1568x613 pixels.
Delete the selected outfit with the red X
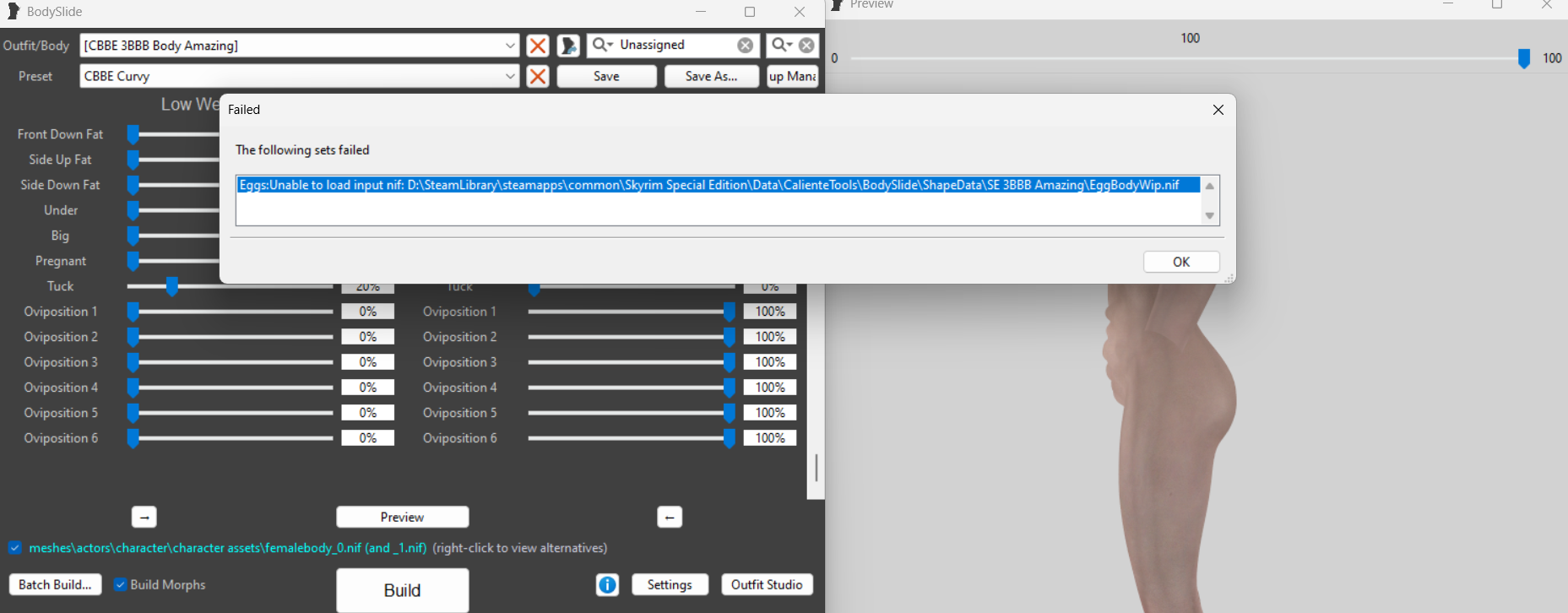click(x=537, y=46)
